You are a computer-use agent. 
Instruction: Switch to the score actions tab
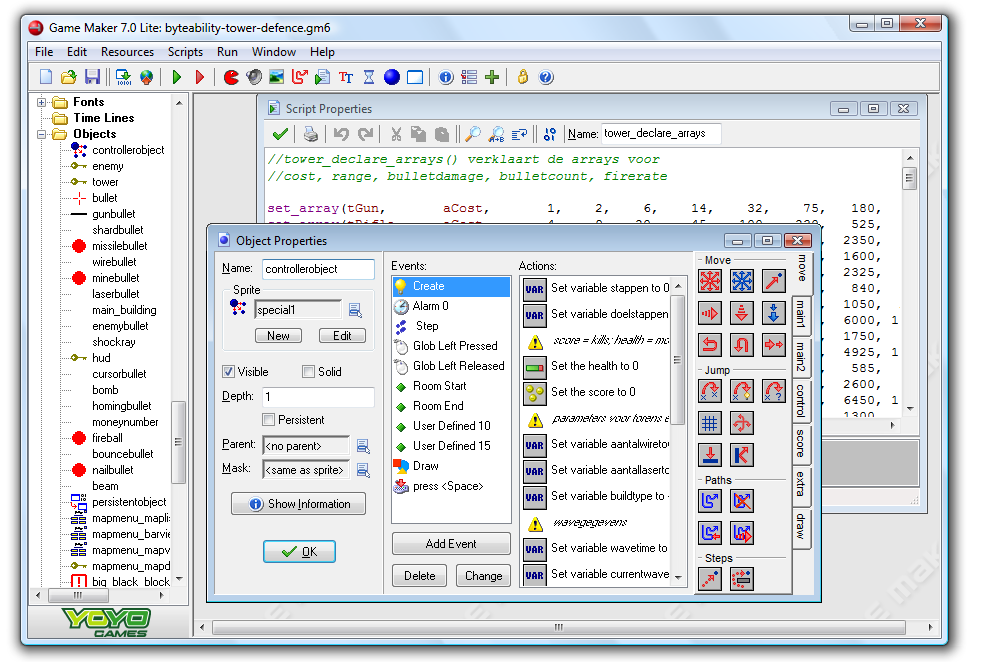[x=801, y=443]
